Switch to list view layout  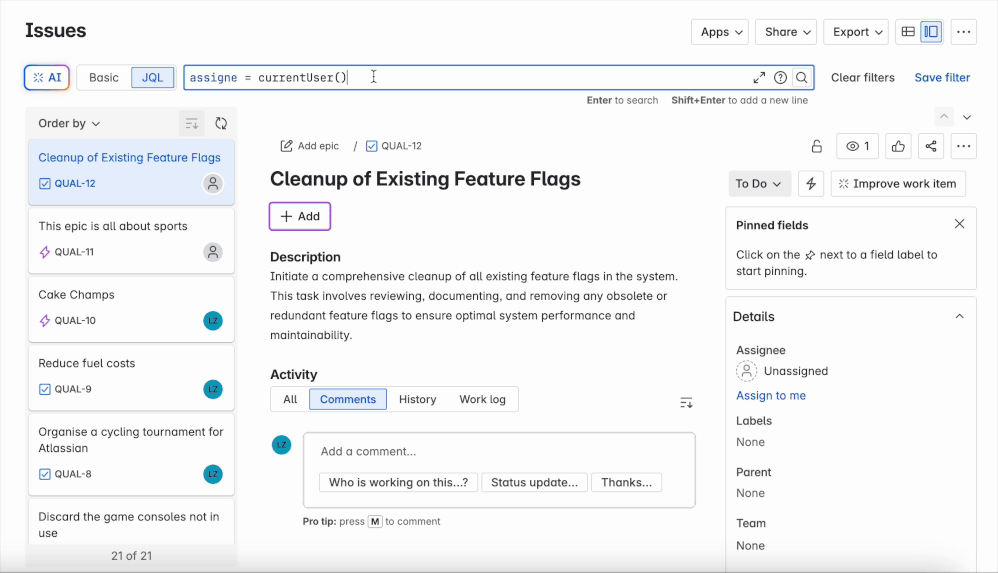pos(908,32)
